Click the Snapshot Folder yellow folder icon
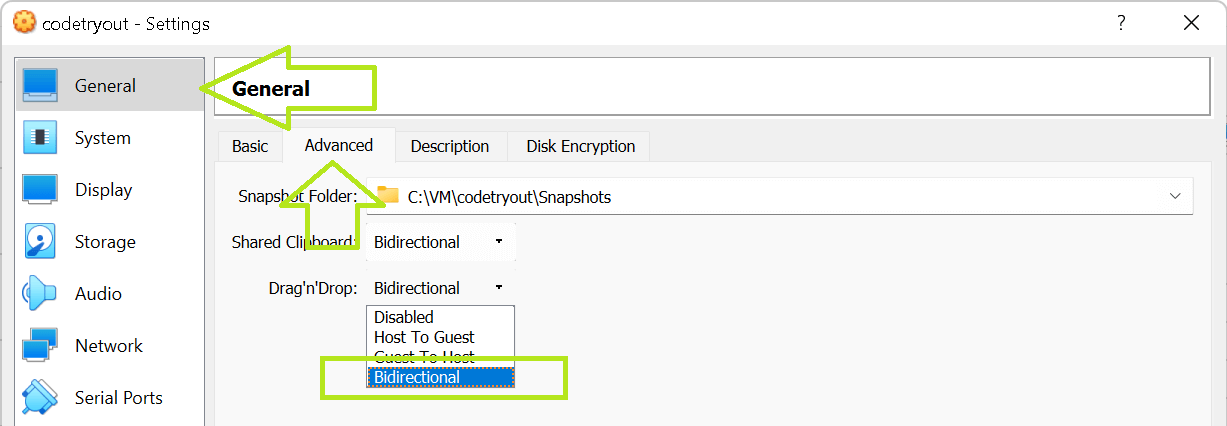The image size is (1227, 426). click(x=388, y=195)
